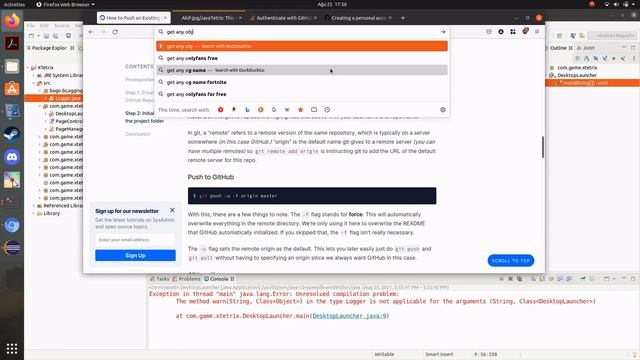This screenshot has width=640, height=360.
Task: Open search settings gear in the address bar dropdown
Action: click(443, 110)
